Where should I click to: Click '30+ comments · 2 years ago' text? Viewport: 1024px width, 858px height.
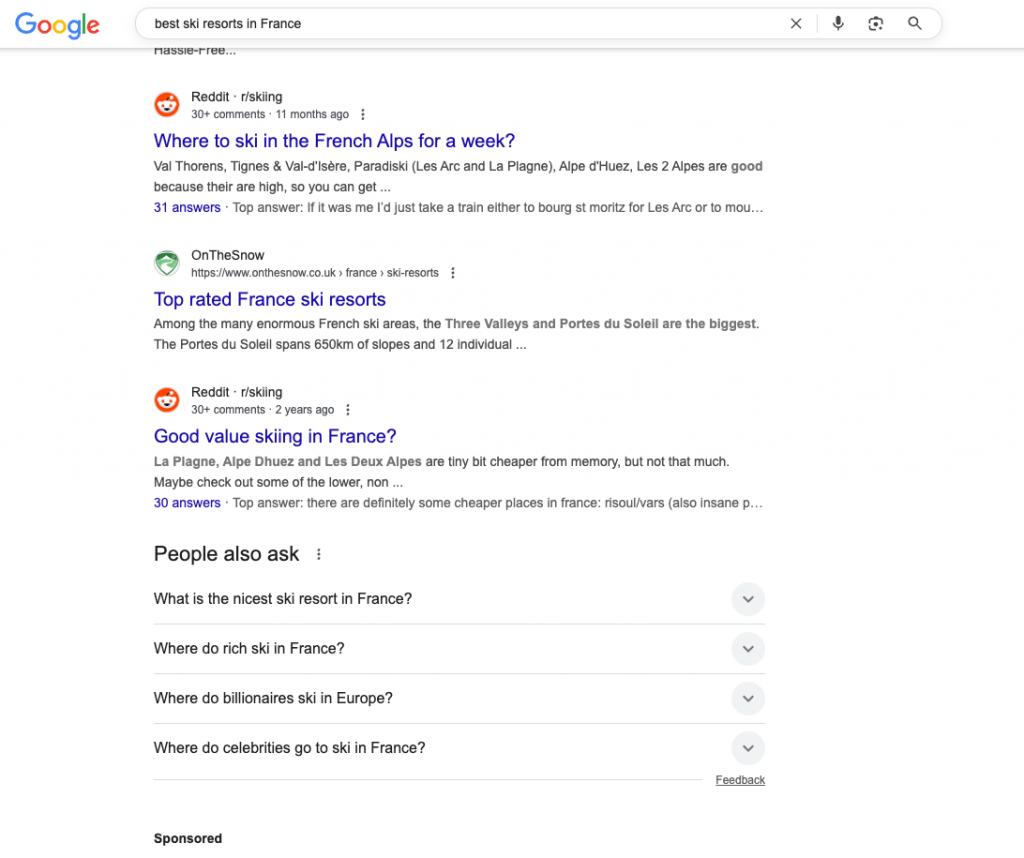tap(263, 410)
